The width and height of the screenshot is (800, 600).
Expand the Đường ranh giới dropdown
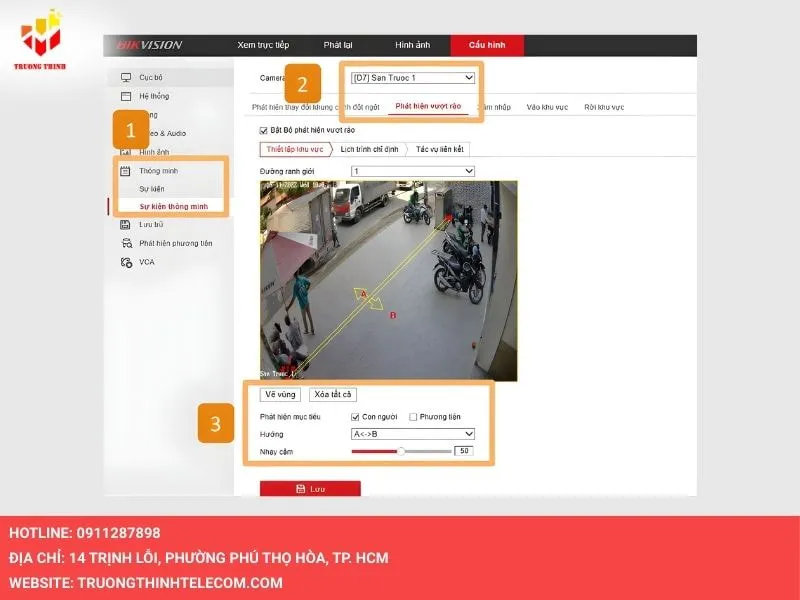click(412, 171)
